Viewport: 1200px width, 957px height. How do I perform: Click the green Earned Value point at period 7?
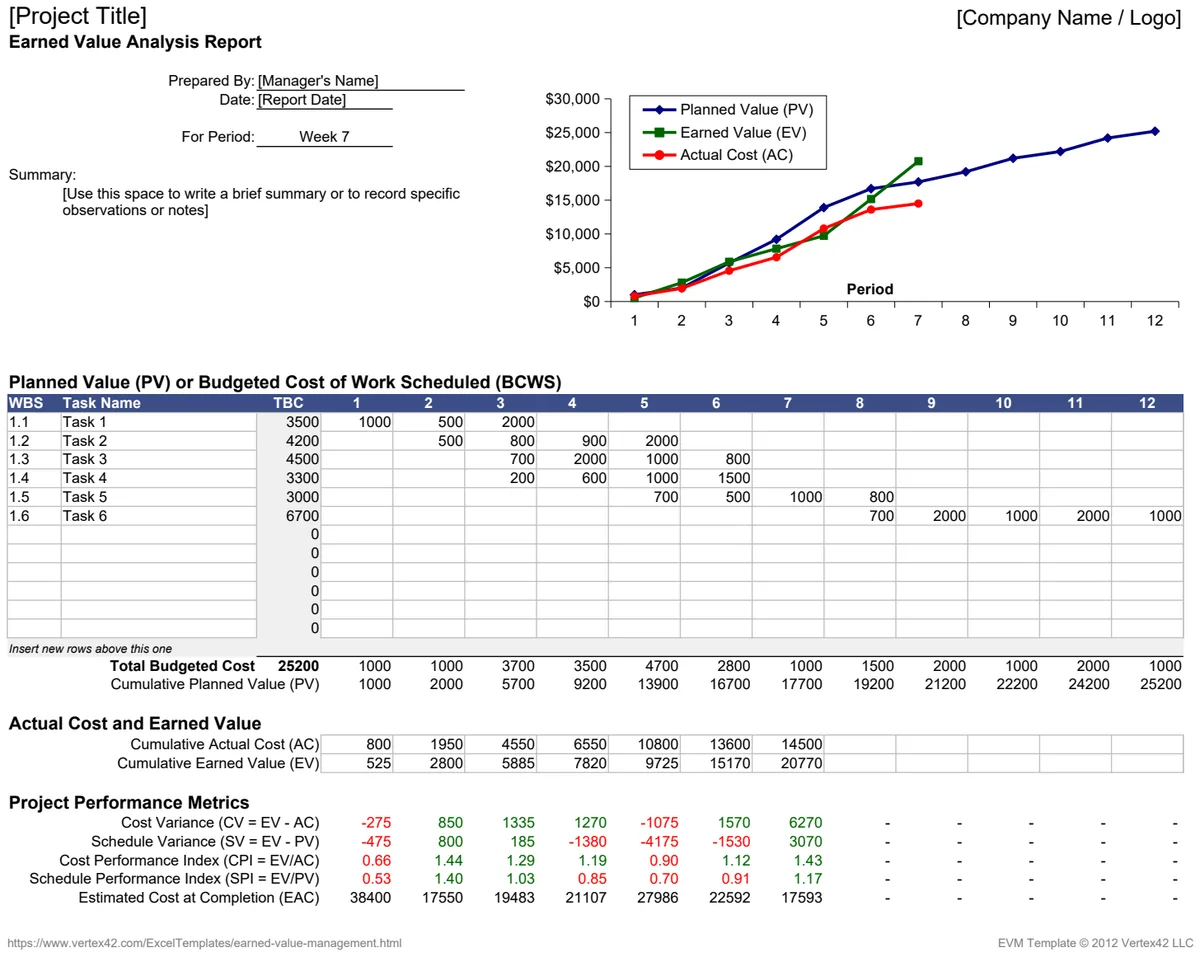tap(918, 161)
